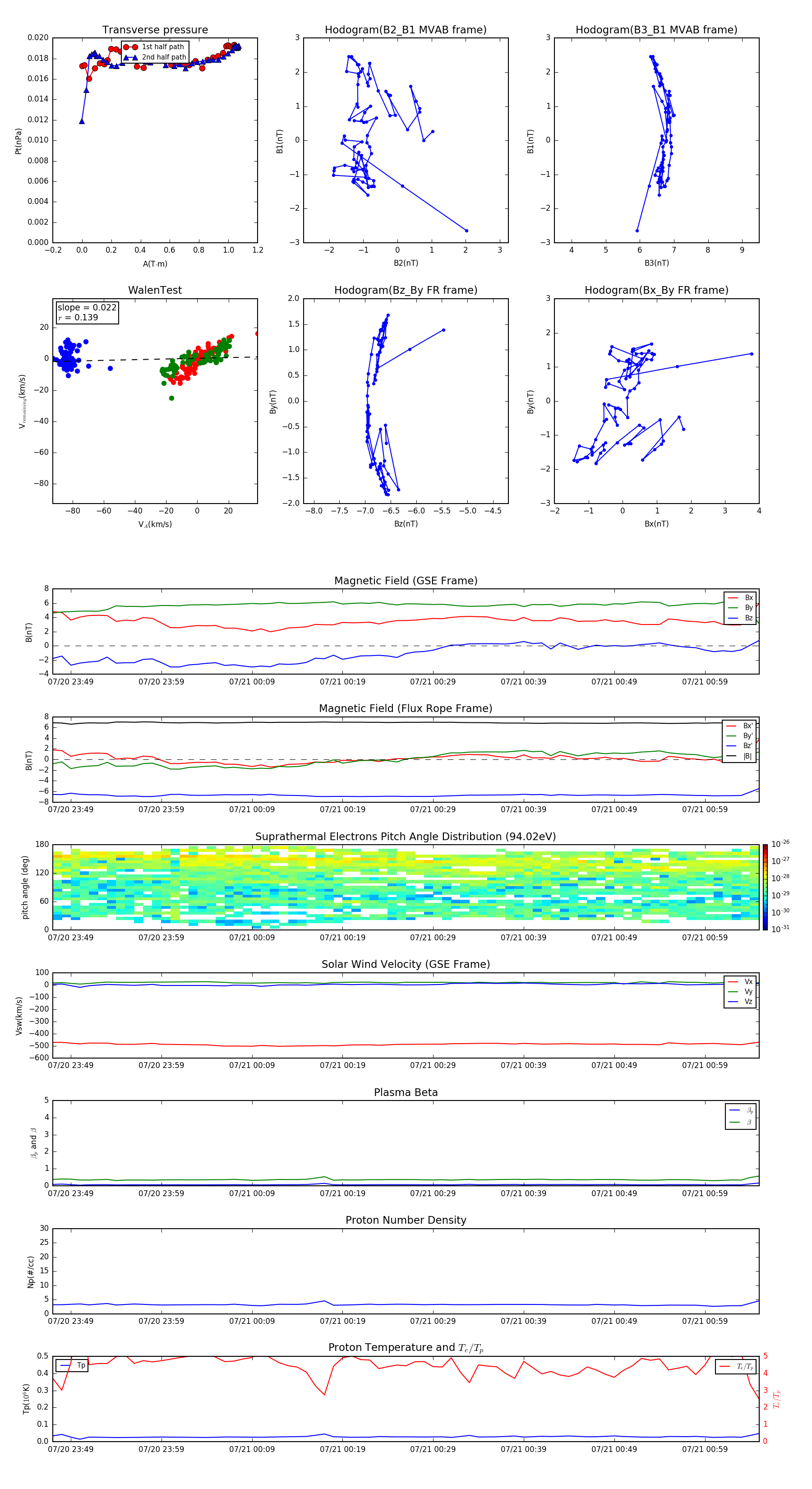This screenshot has width=812, height=1489.
Task: Click the "Hodogram(Bx_By FR frame)" title
Action: click(656, 290)
